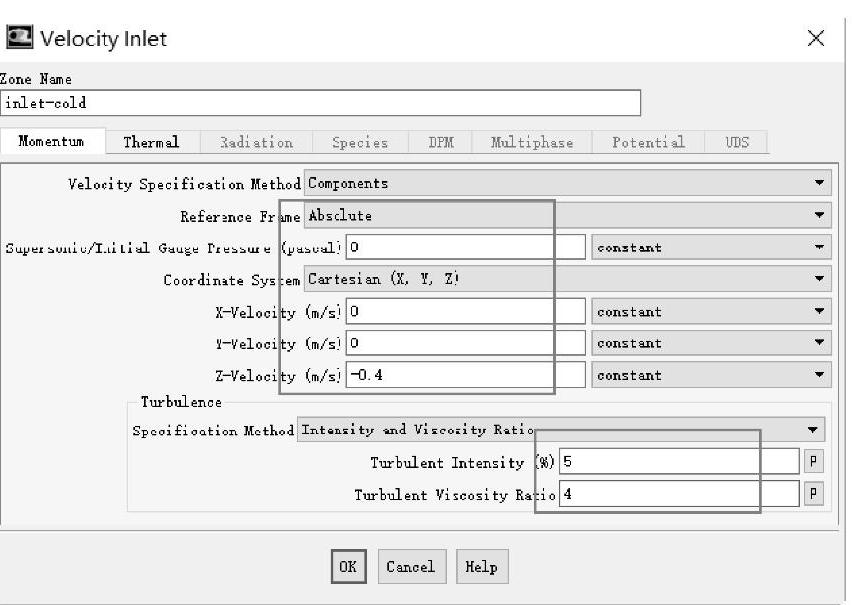
Task: Click the Velocity Inlet window icon
Action: (18, 38)
